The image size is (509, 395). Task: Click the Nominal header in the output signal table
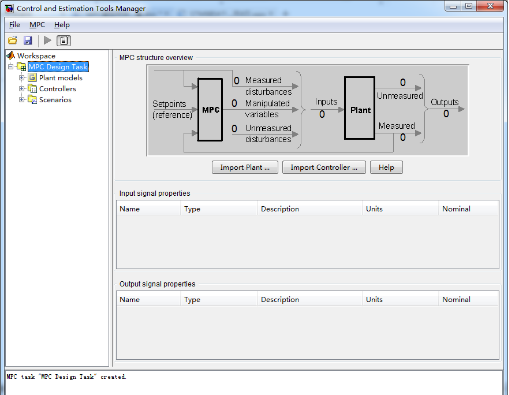click(469, 299)
